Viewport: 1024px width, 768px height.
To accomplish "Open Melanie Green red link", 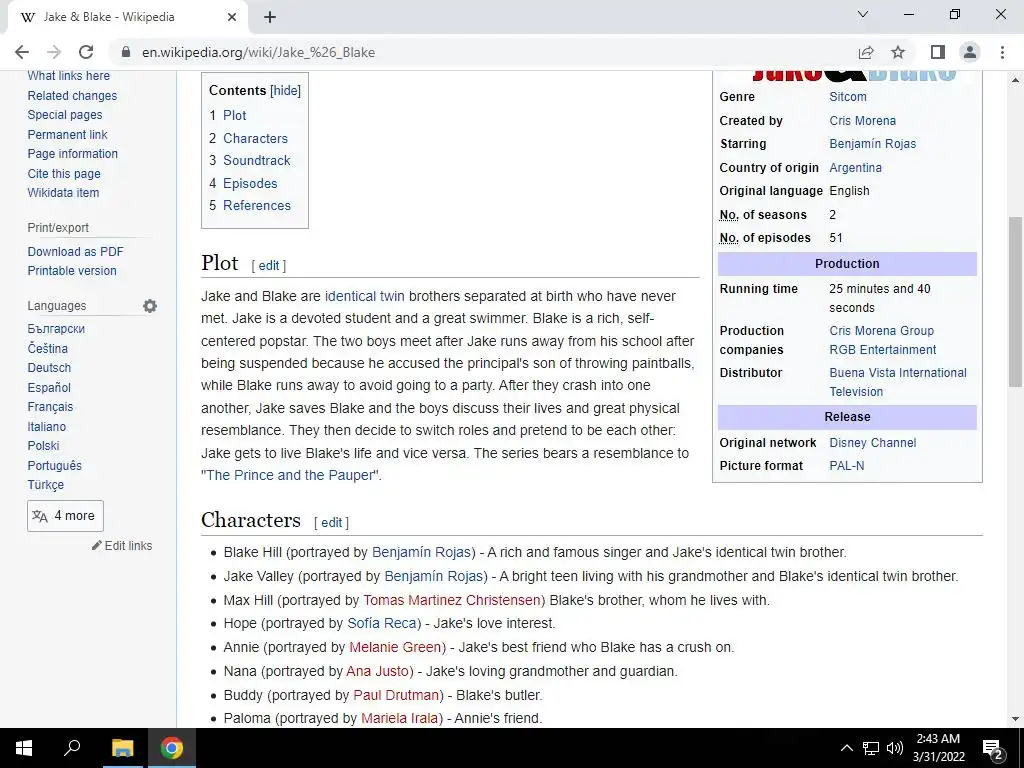I will tap(395, 648).
